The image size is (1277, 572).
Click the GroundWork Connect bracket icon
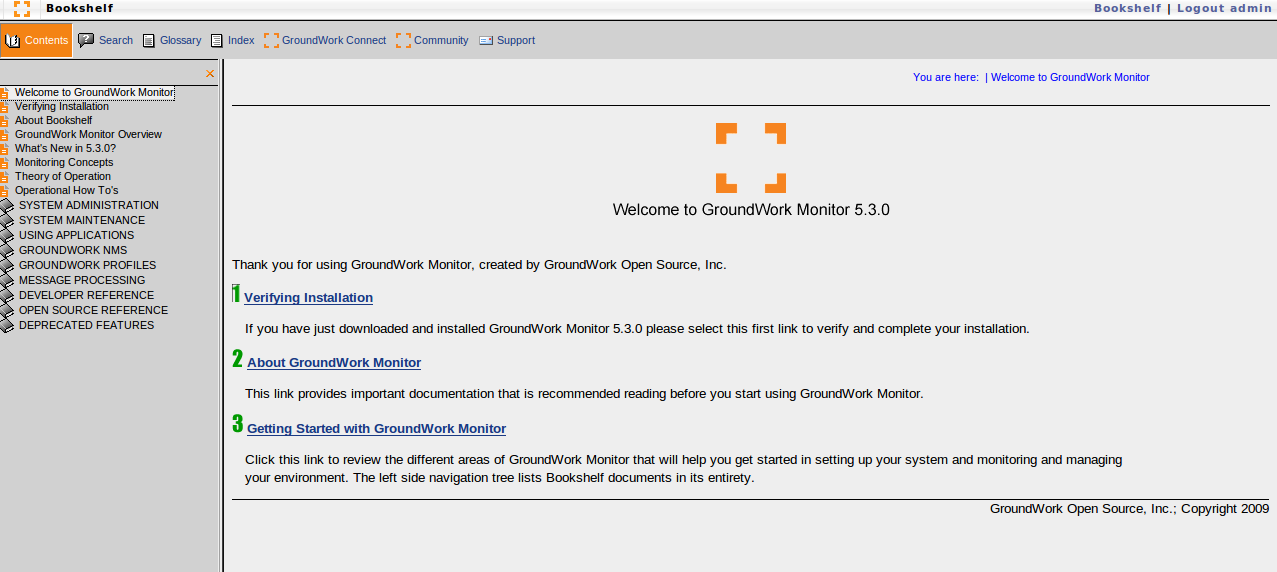271,41
